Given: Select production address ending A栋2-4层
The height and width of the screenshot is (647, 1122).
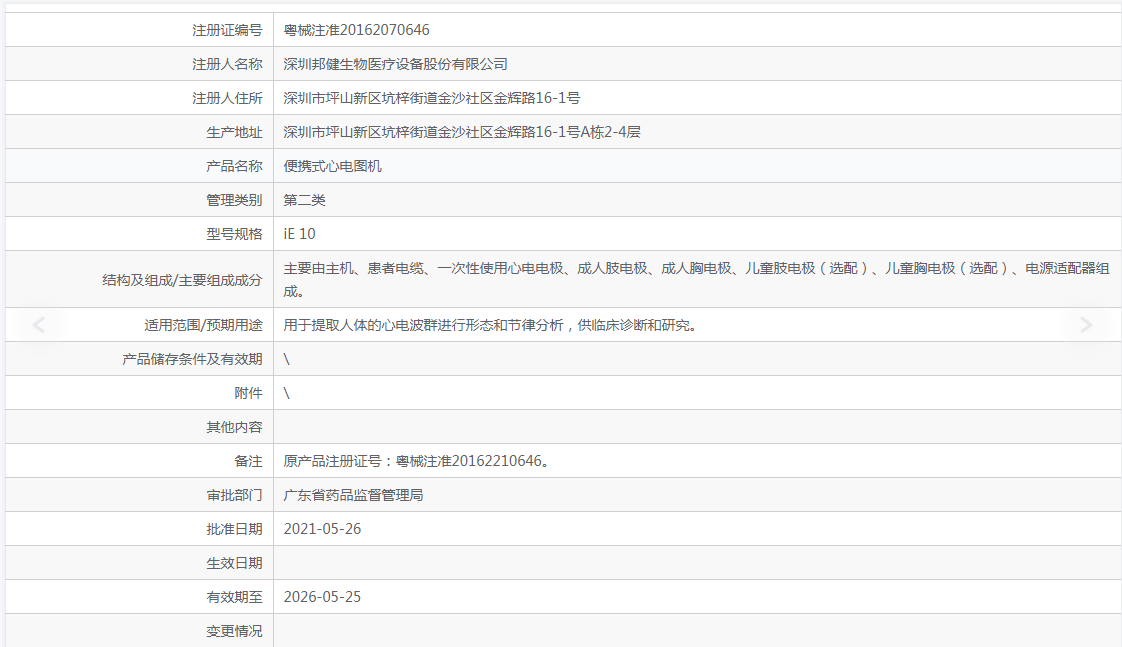Looking at the screenshot, I should pos(462,132).
